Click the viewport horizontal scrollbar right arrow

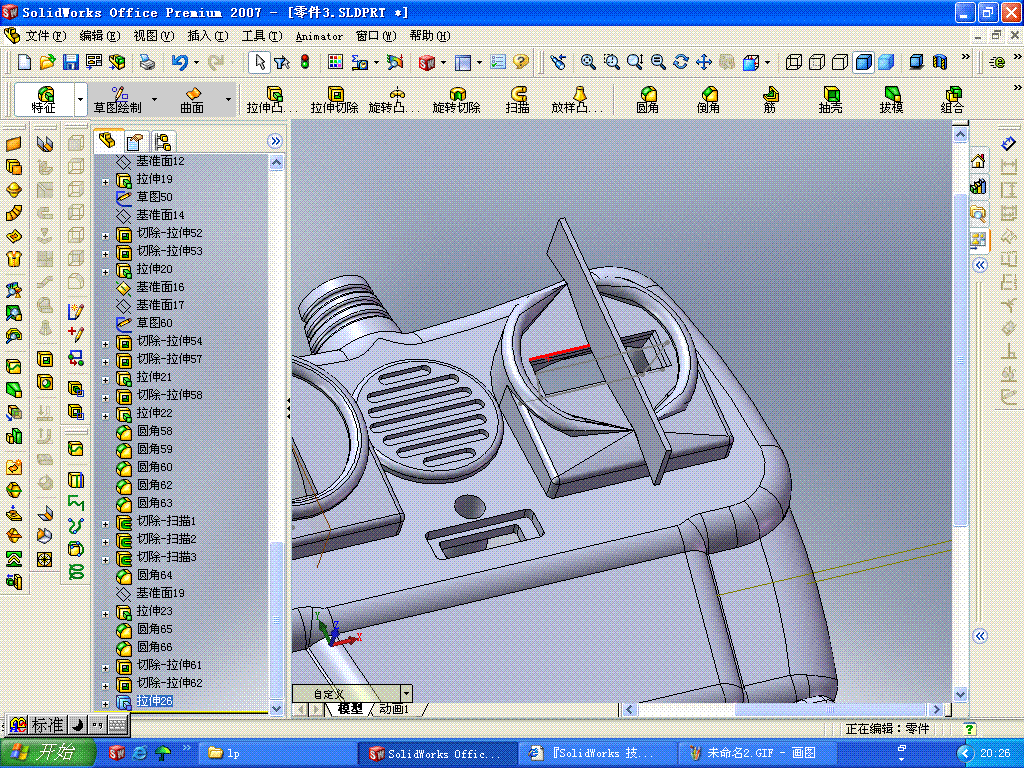tap(936, 709)
